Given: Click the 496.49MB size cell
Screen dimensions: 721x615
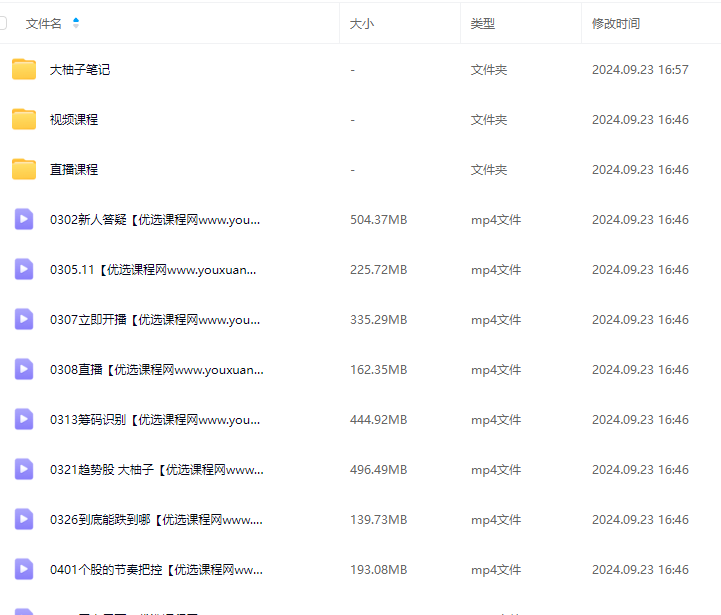Looking at the screenshot, I should tap(378, 470).
